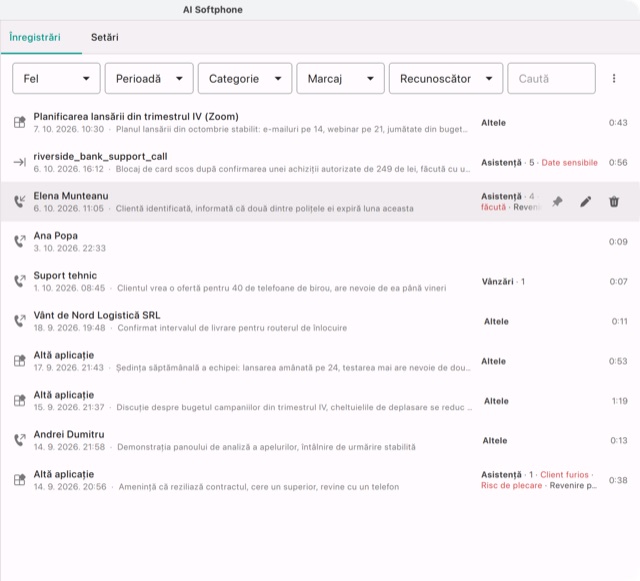640x581 pixels.
Task: Click the outgoing call icon for Suport tehnic
Action: [20, 281]
